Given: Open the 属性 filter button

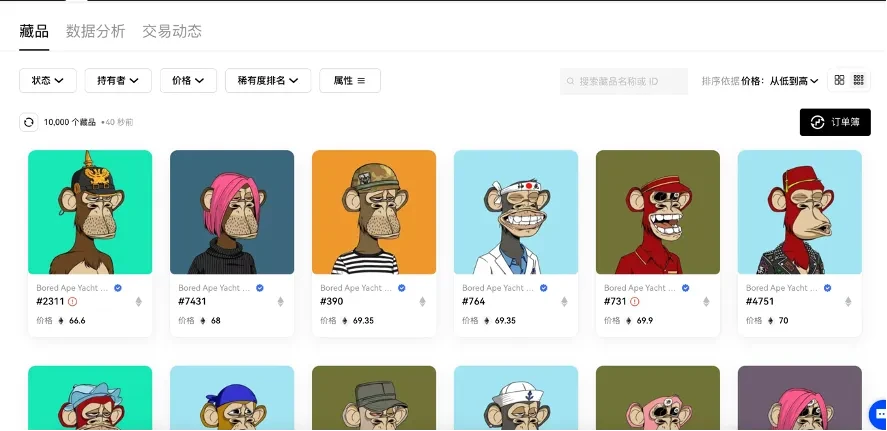Looking at the screenshot, I should click(350, 80).
